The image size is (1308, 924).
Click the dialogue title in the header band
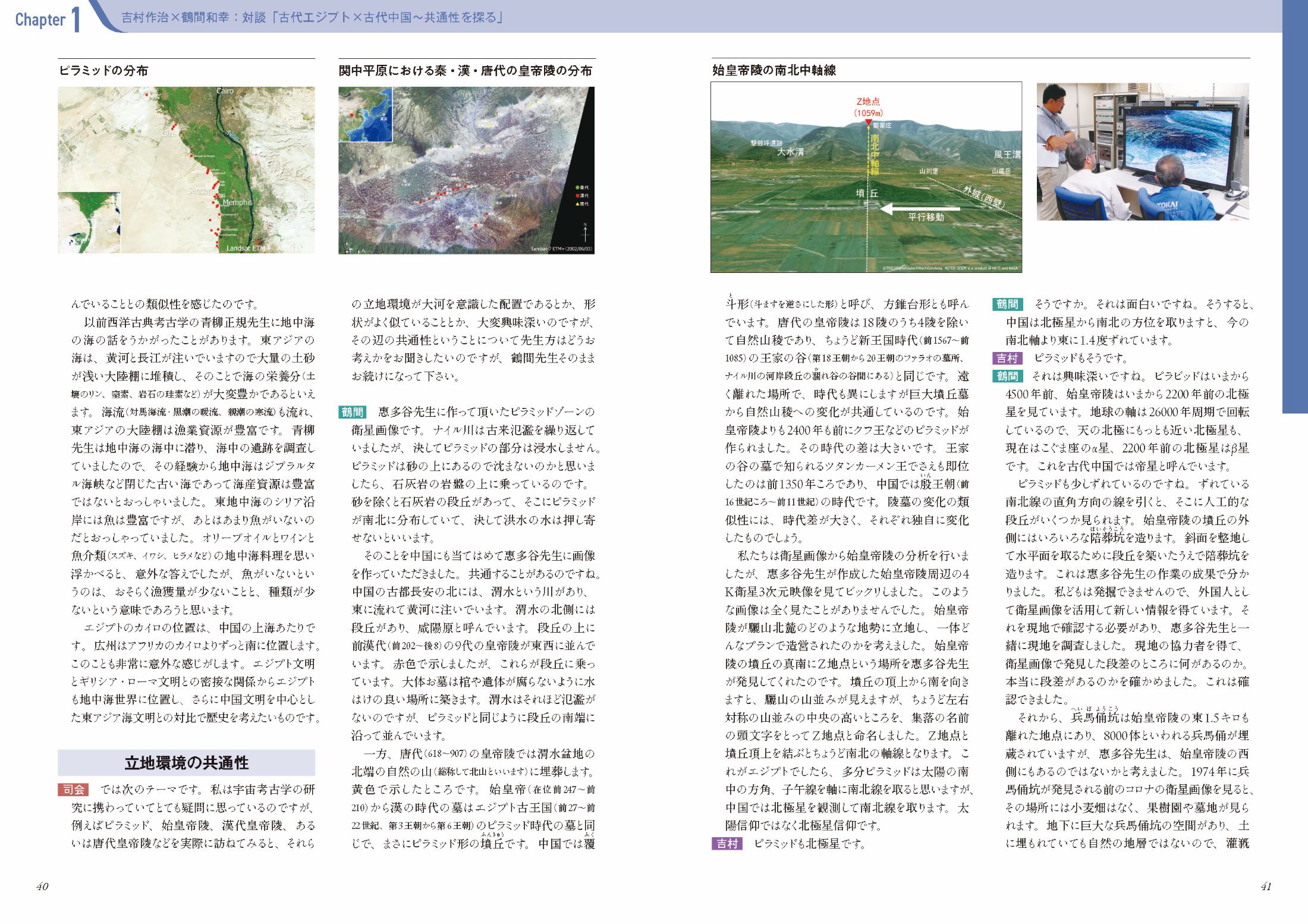[x=313, y=17]
